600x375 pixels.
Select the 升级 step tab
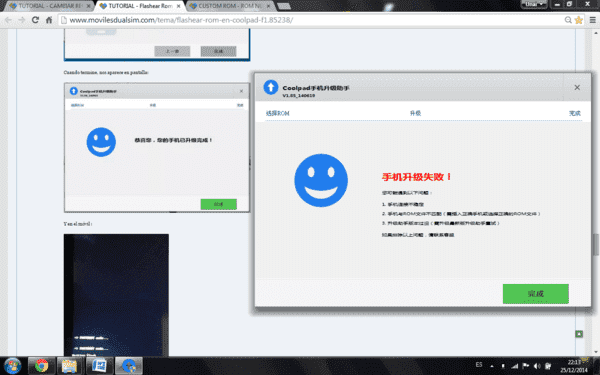415,113
